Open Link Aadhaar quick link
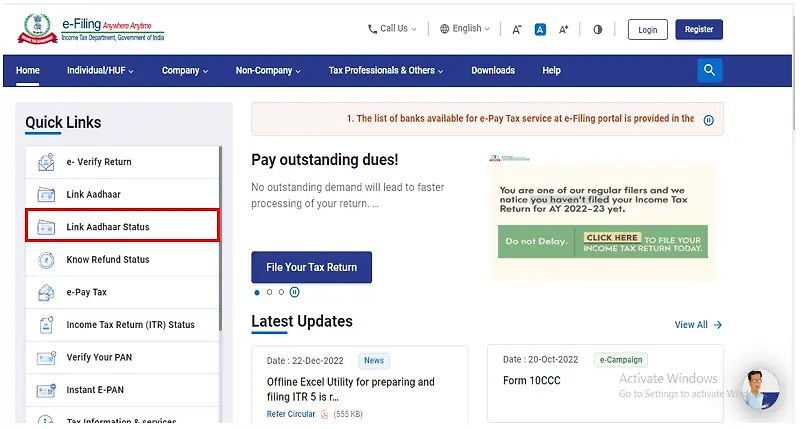The width and height of the screenshot is (803, 429). coord(123,195)
